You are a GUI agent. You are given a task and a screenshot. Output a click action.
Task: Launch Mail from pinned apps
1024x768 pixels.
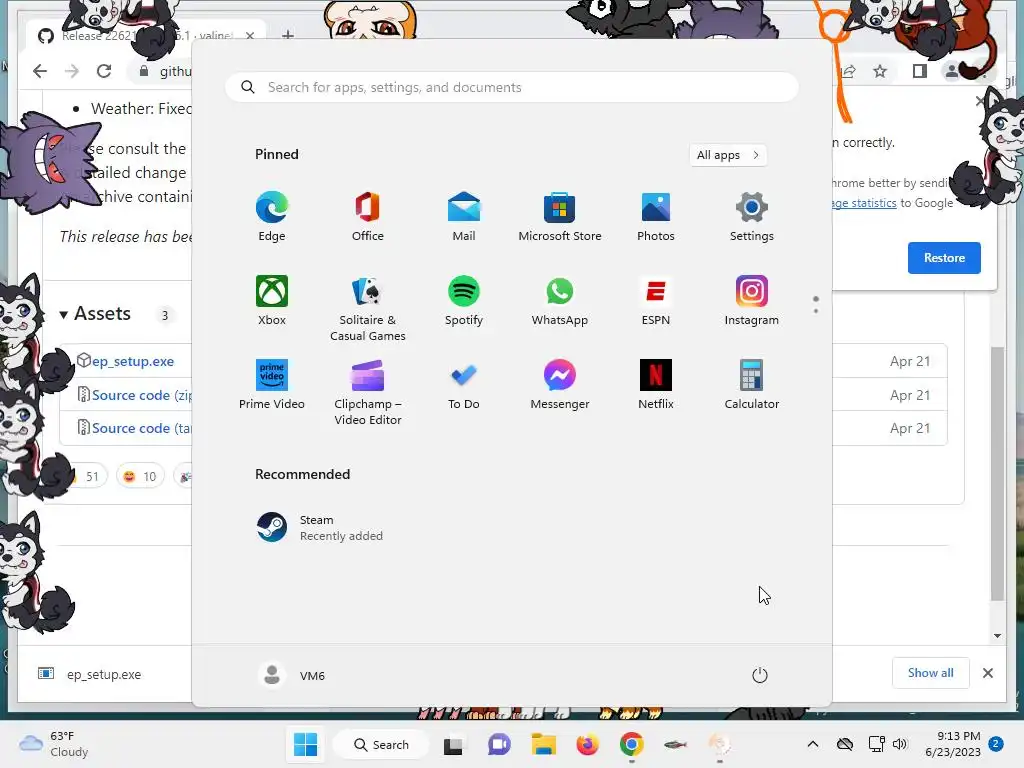point(464,217)
